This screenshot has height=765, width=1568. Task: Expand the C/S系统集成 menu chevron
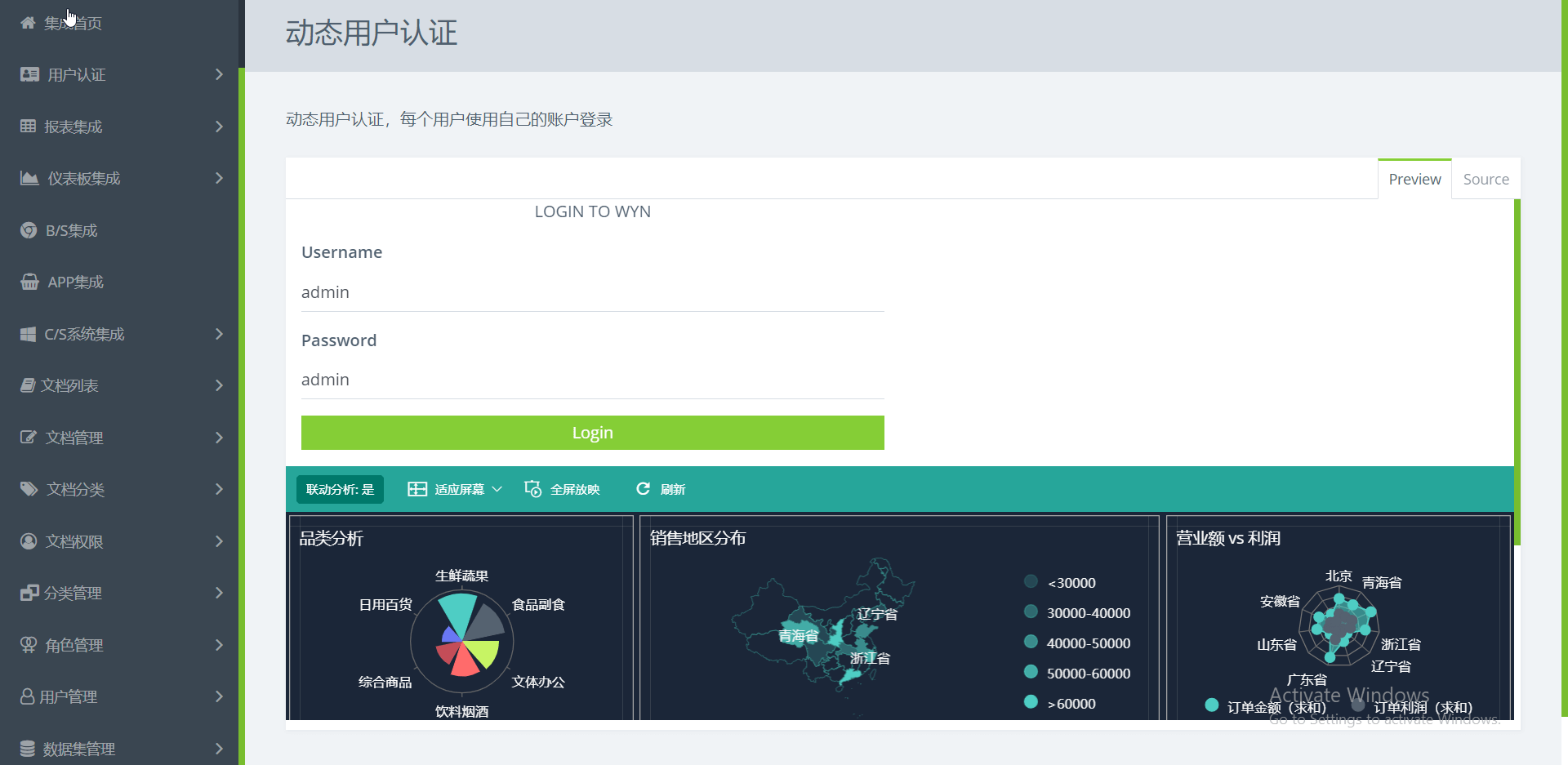tap(219, 333)
